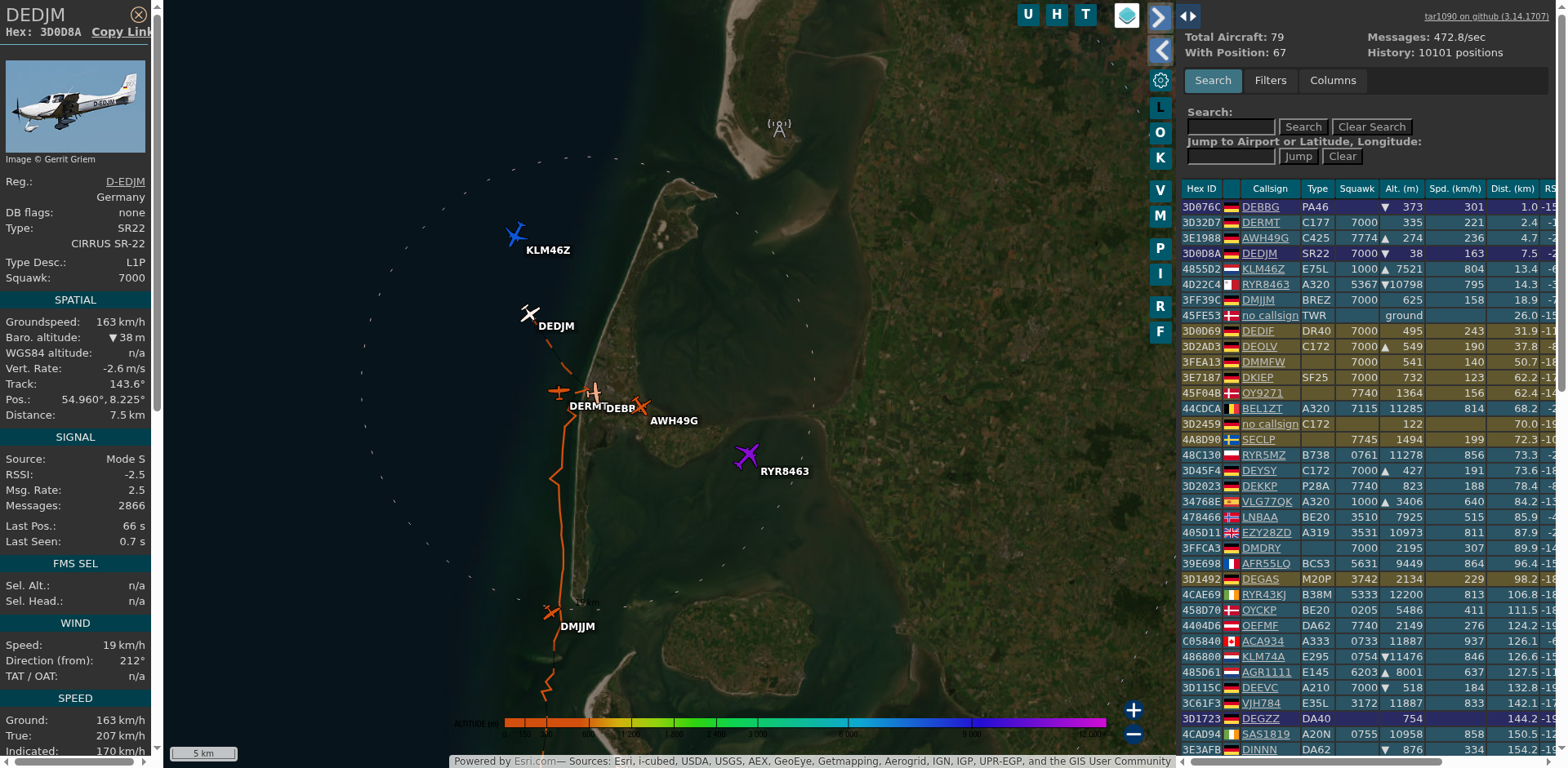1568x768 pixels.
Task: Toggle the L map button
Action: click(1160, 107)
